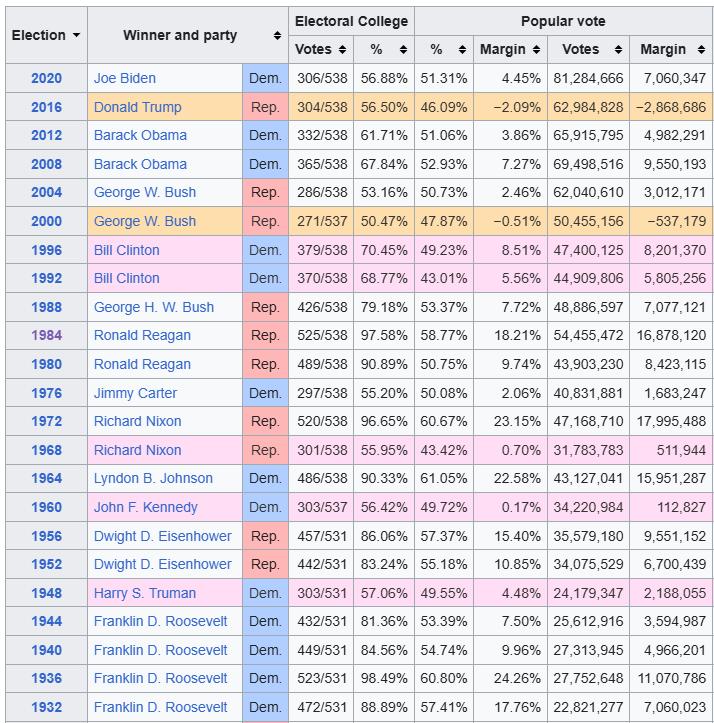Click the Donald Trump link
The height and width of the screenshot is (723, 714).
coord(136,107)
